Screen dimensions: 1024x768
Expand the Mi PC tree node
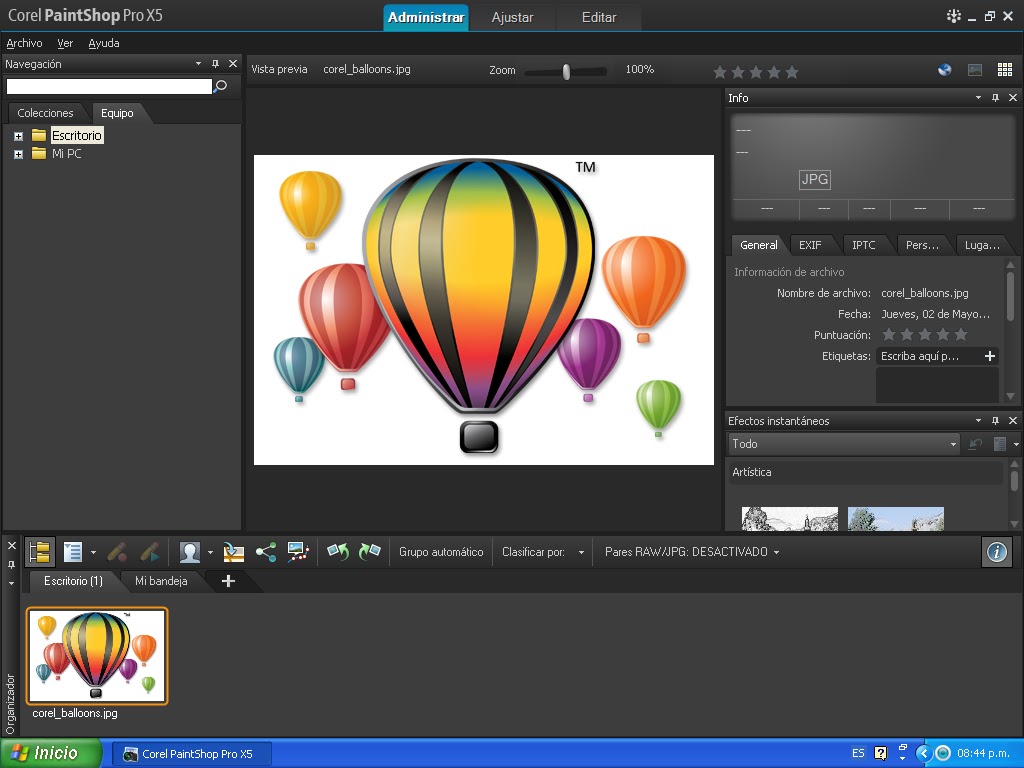[x=16, y=153]
